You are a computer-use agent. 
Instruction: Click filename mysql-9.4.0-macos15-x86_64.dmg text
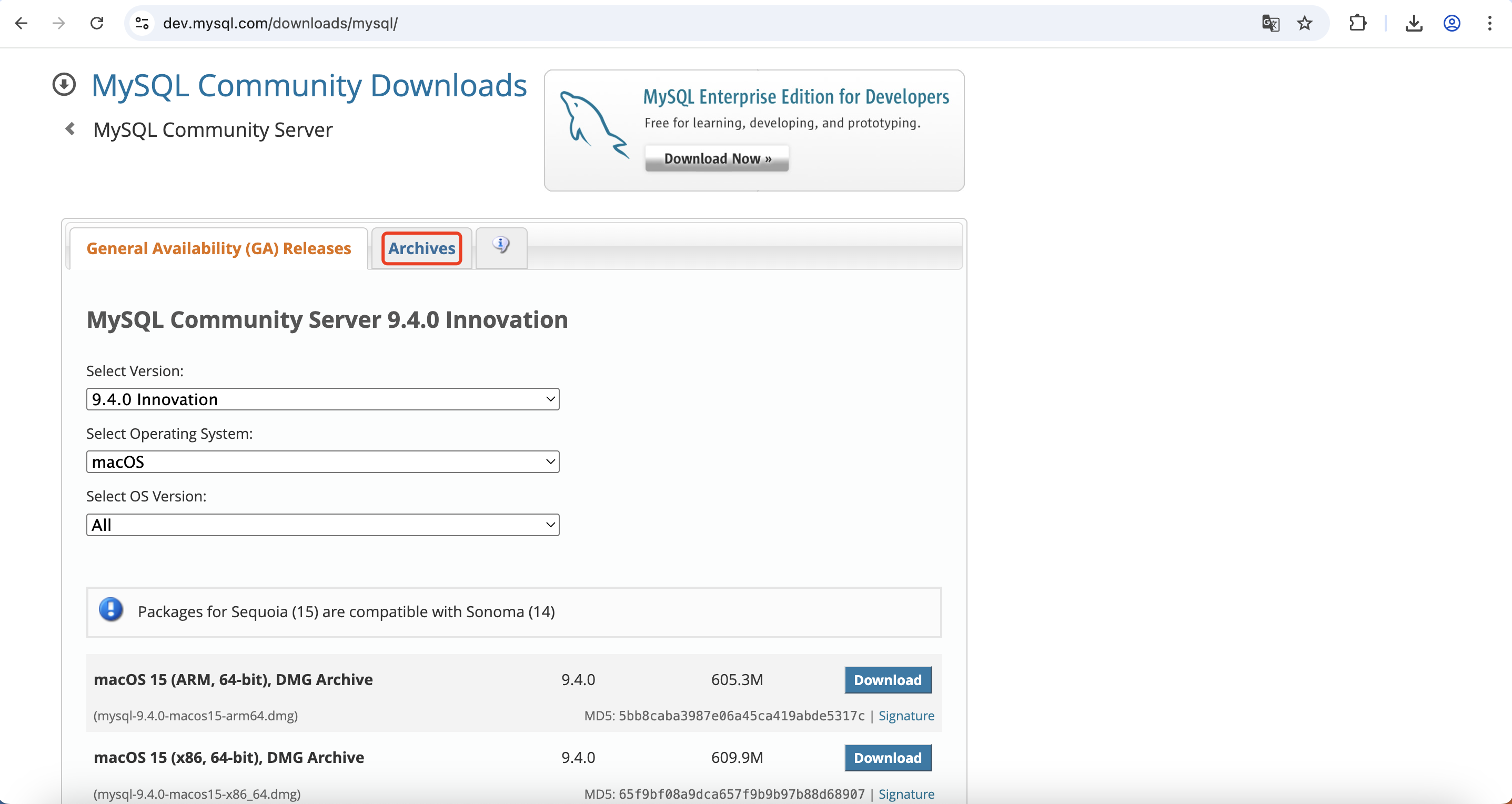click(197, 793)
